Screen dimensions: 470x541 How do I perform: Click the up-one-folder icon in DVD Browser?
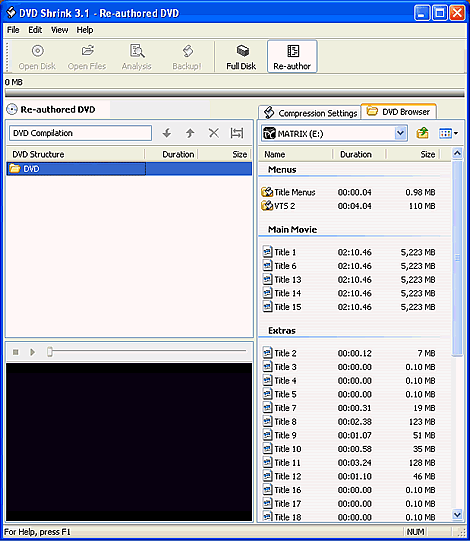click(x=423, y=133)
